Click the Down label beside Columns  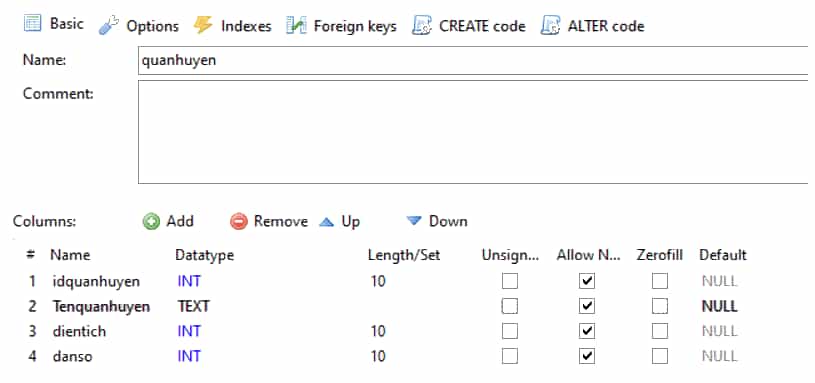(448, 221)
